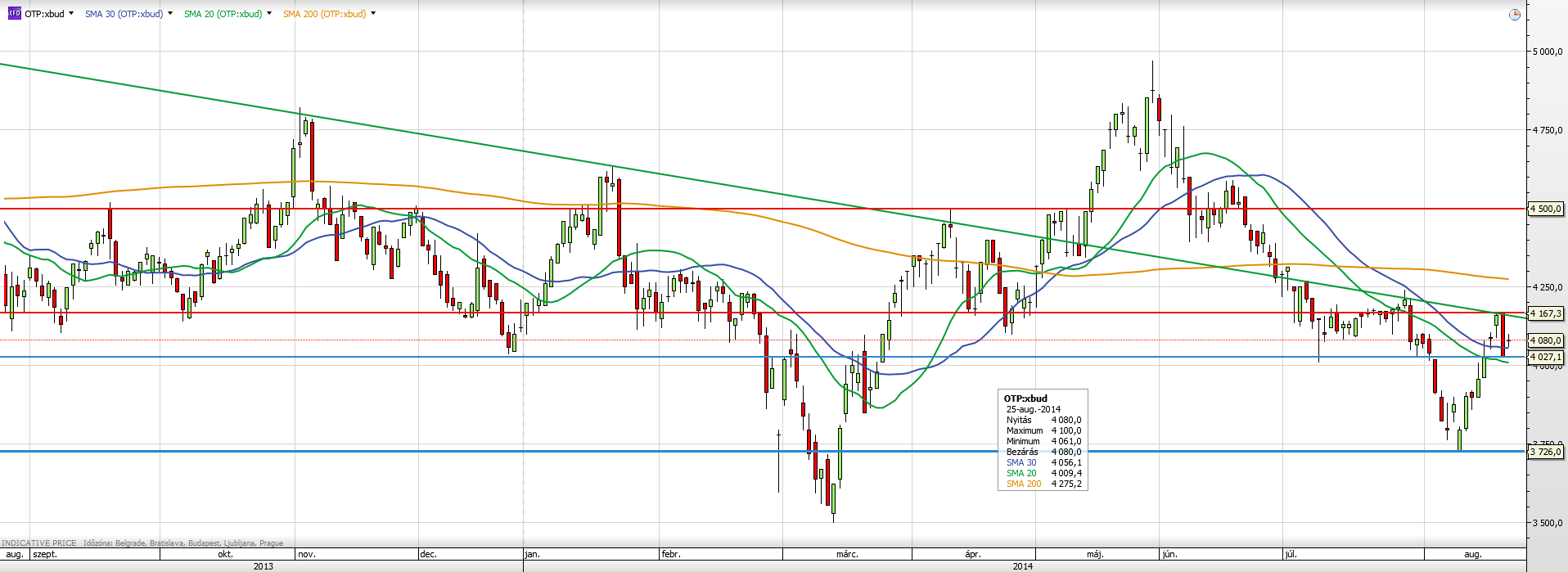Open the SMA 200 indicator dropdown arrow
1568x572 pixels.
(x=373, y=13)
